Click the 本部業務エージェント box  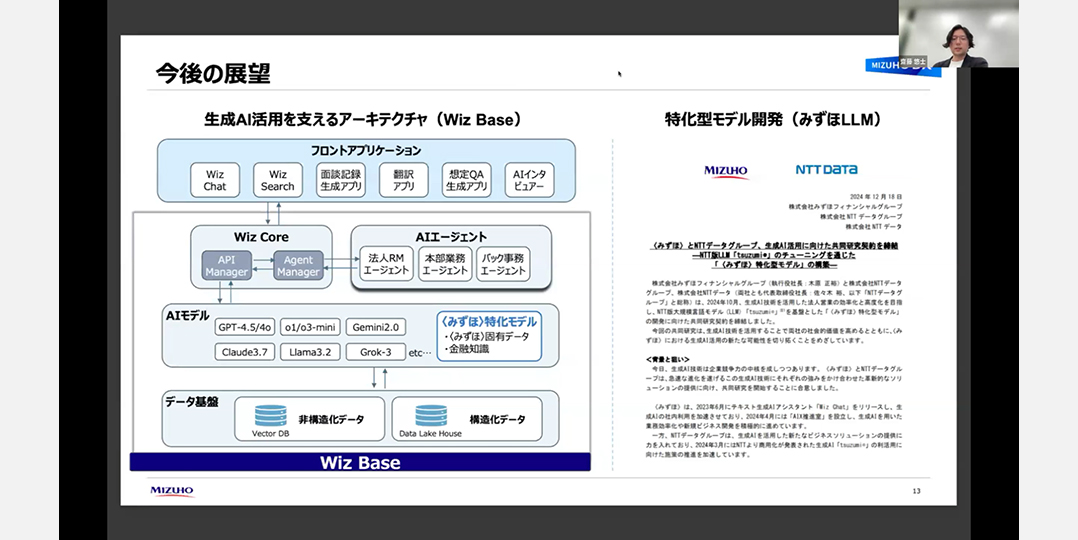click(445, 264)
